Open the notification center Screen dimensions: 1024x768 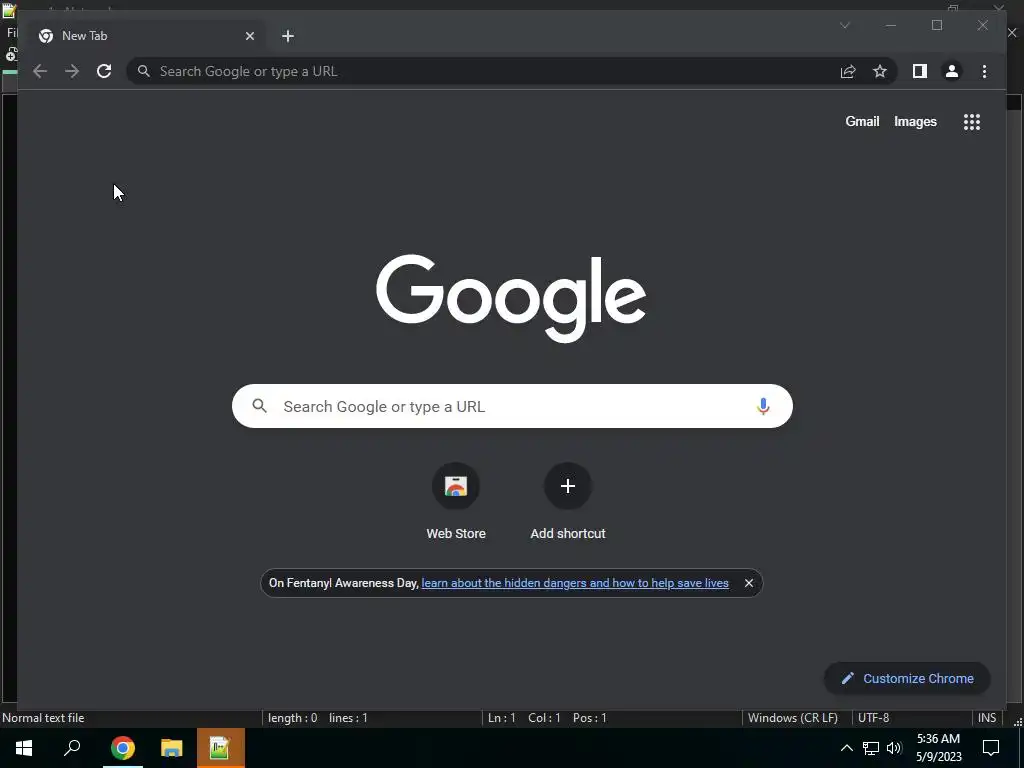pos(991,748)
